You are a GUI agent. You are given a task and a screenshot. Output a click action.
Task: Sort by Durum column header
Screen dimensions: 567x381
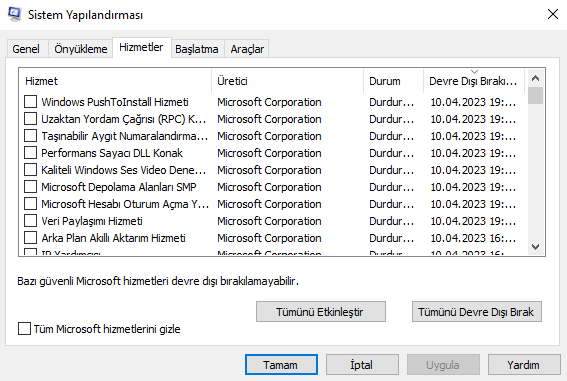pos(393,81)
